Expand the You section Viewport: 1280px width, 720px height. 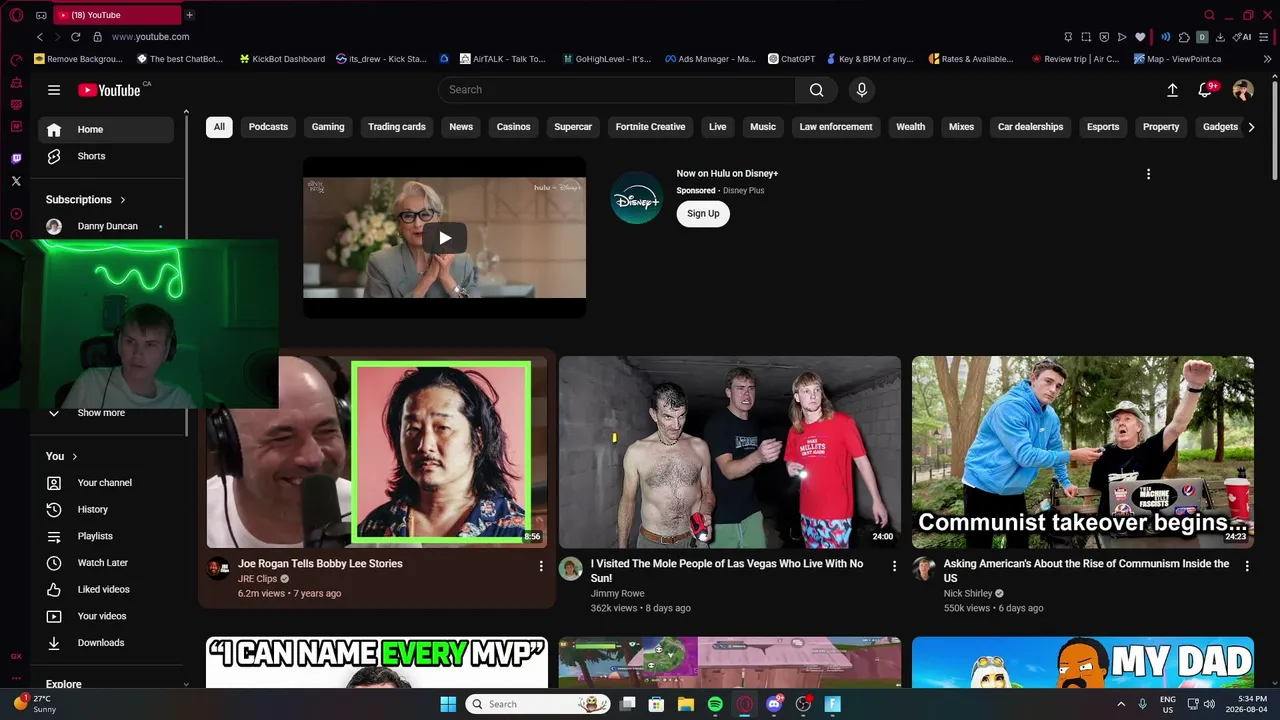click(62, 456)
